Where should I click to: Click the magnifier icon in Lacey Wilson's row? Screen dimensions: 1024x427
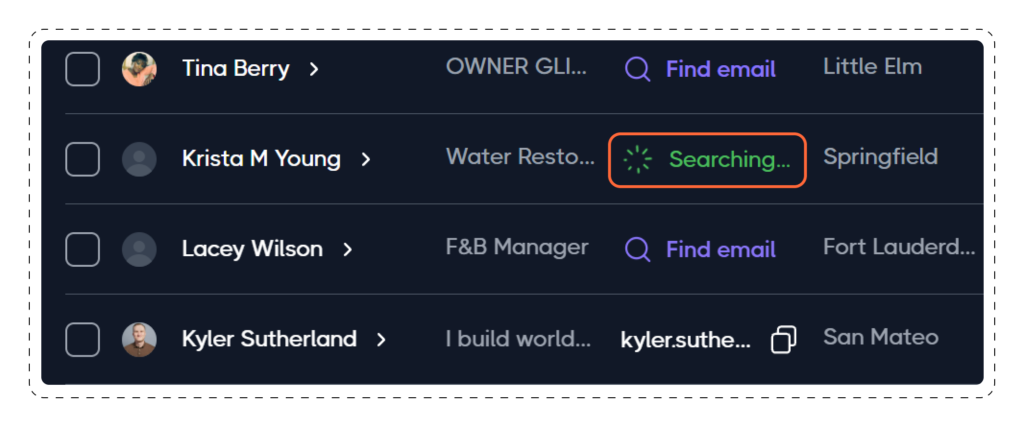tap(637, 249)
